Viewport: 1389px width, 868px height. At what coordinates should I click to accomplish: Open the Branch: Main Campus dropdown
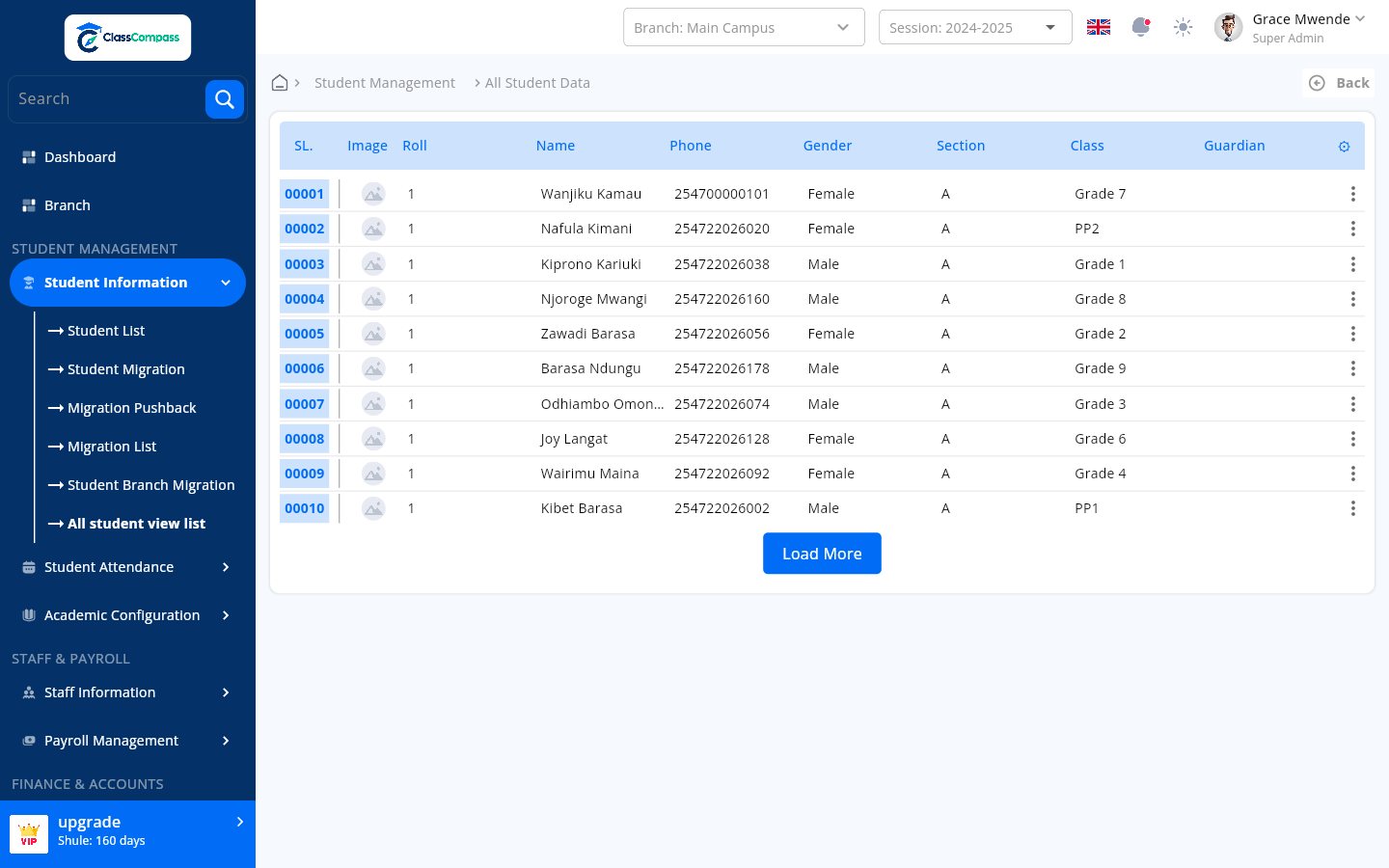click(744, 27)
